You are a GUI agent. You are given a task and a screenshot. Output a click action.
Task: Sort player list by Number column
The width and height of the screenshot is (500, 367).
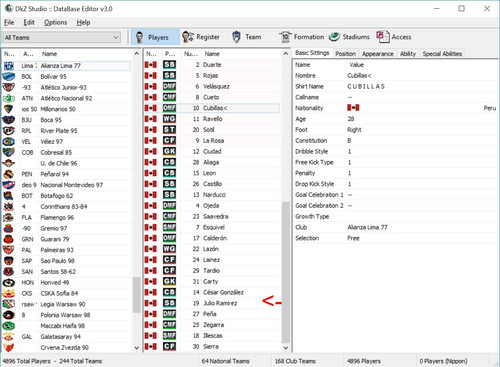191,54
